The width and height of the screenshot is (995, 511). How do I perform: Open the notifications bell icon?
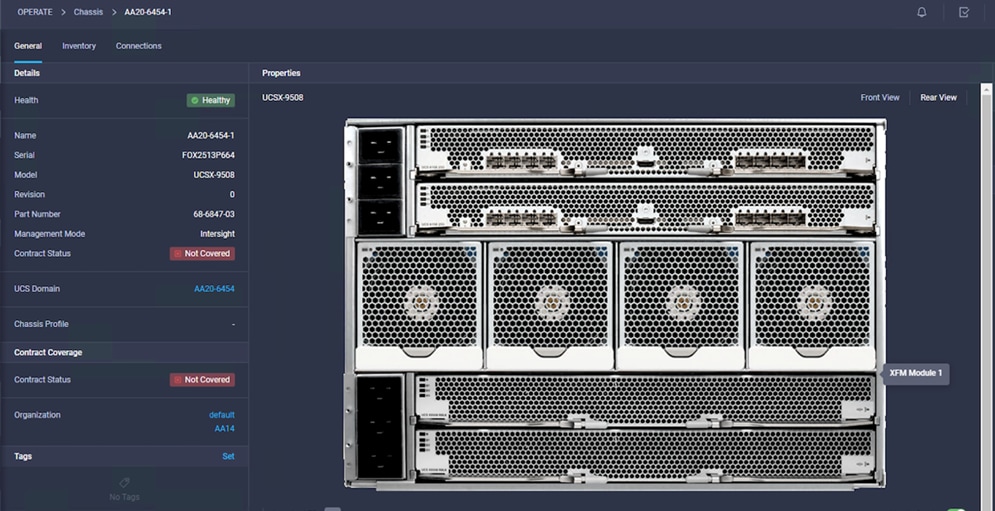click(921, 12)
